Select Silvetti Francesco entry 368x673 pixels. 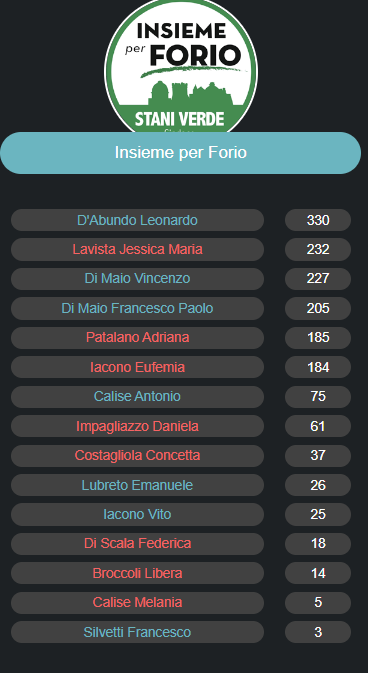click(137, 632)
